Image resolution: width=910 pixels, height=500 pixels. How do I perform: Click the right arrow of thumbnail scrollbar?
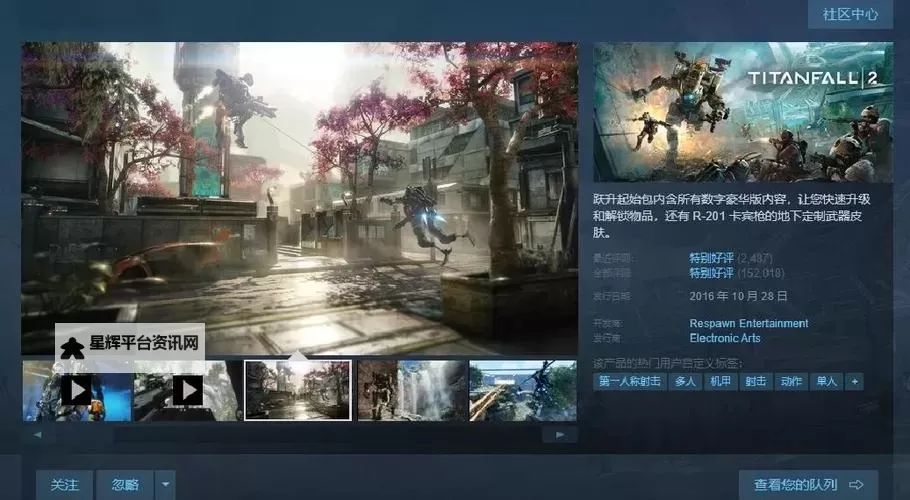pyautogui.click(x=559, y=434)
